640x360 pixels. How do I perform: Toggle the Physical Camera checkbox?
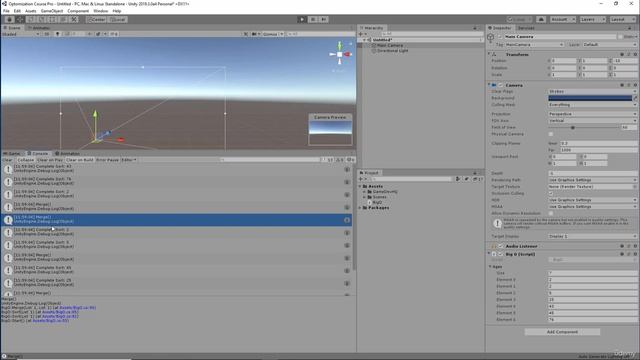551,134
